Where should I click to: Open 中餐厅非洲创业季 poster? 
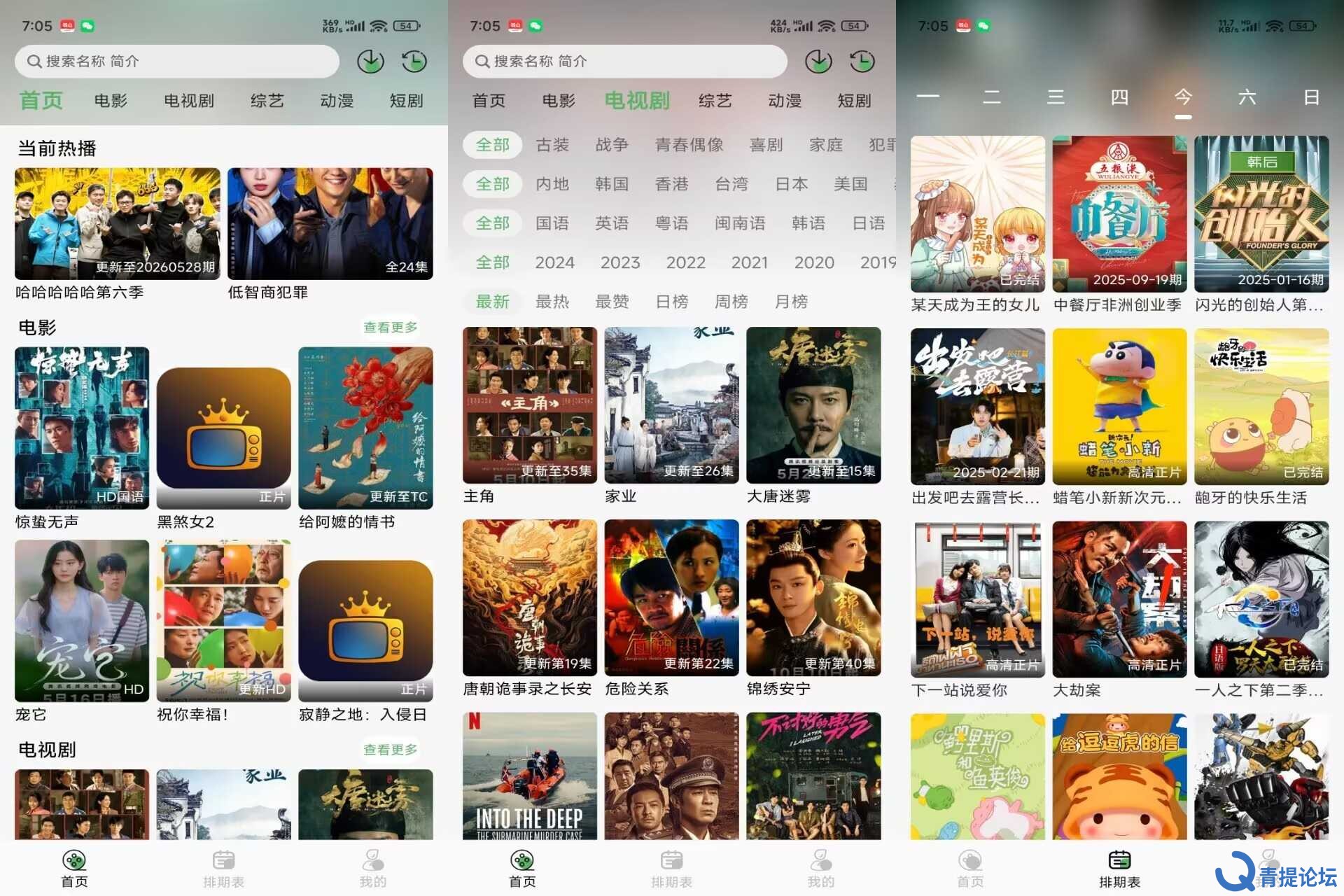[x=1120, y=214]
